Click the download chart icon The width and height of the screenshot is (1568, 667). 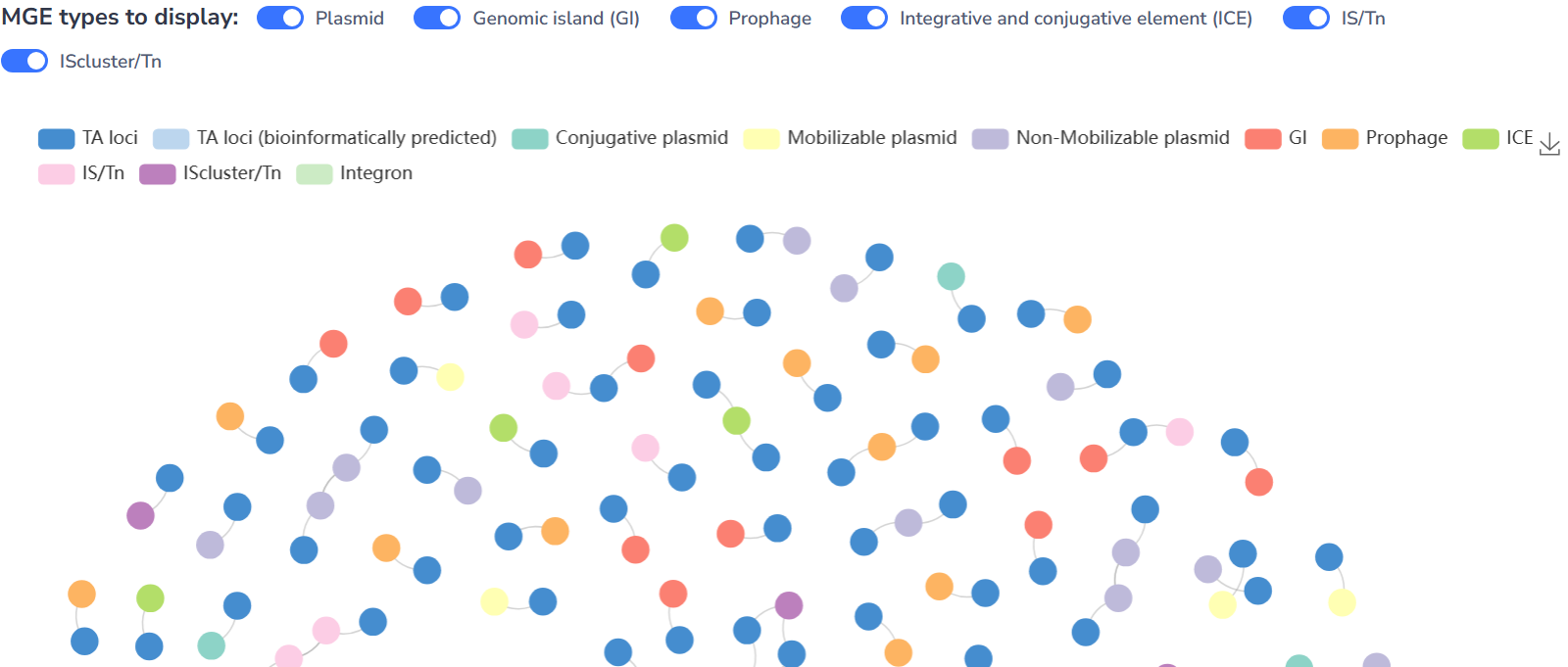(1549, 146)
